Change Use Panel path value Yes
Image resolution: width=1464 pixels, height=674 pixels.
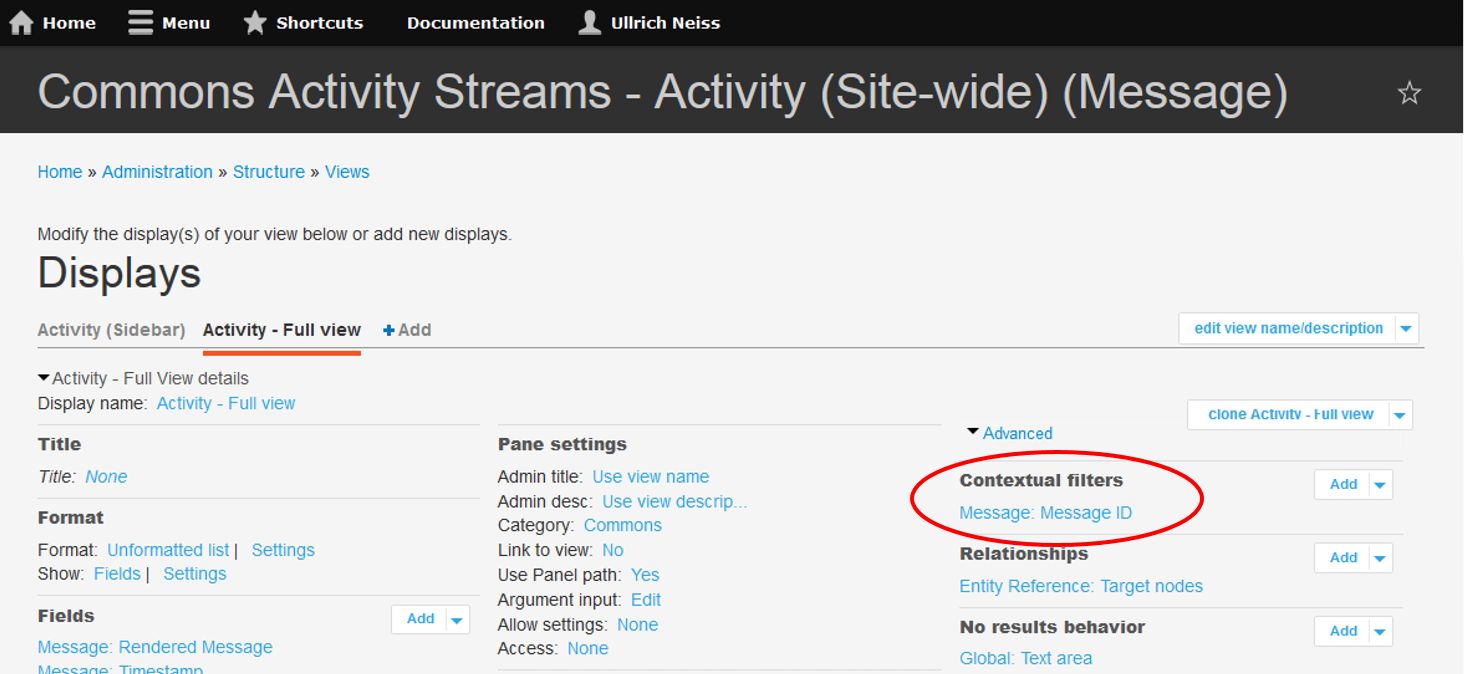click(x=645, y=575)
